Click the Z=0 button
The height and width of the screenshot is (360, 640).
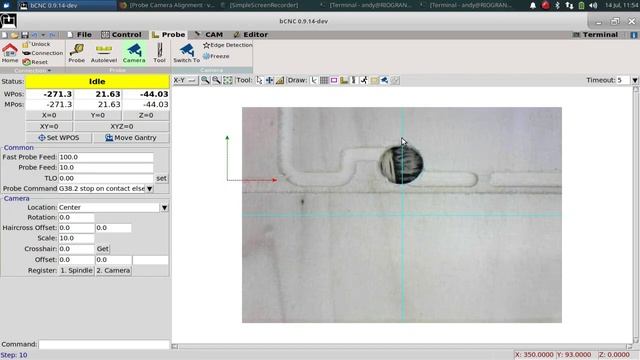click(146, 116)
